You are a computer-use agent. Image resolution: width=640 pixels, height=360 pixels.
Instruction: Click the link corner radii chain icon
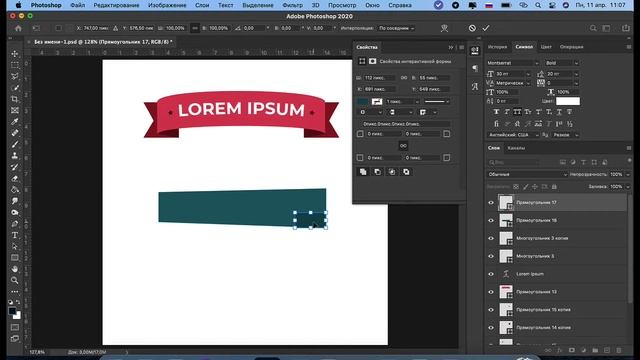point(403,146)
